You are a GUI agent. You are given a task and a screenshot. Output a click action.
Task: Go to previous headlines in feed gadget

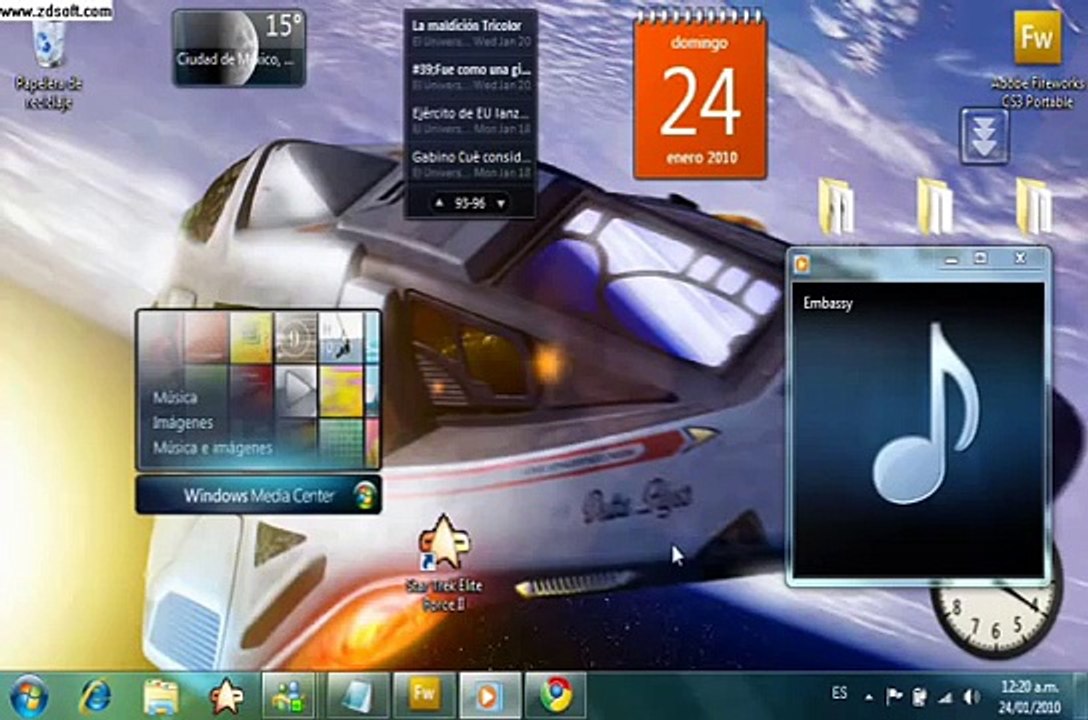tap(439, 203)
